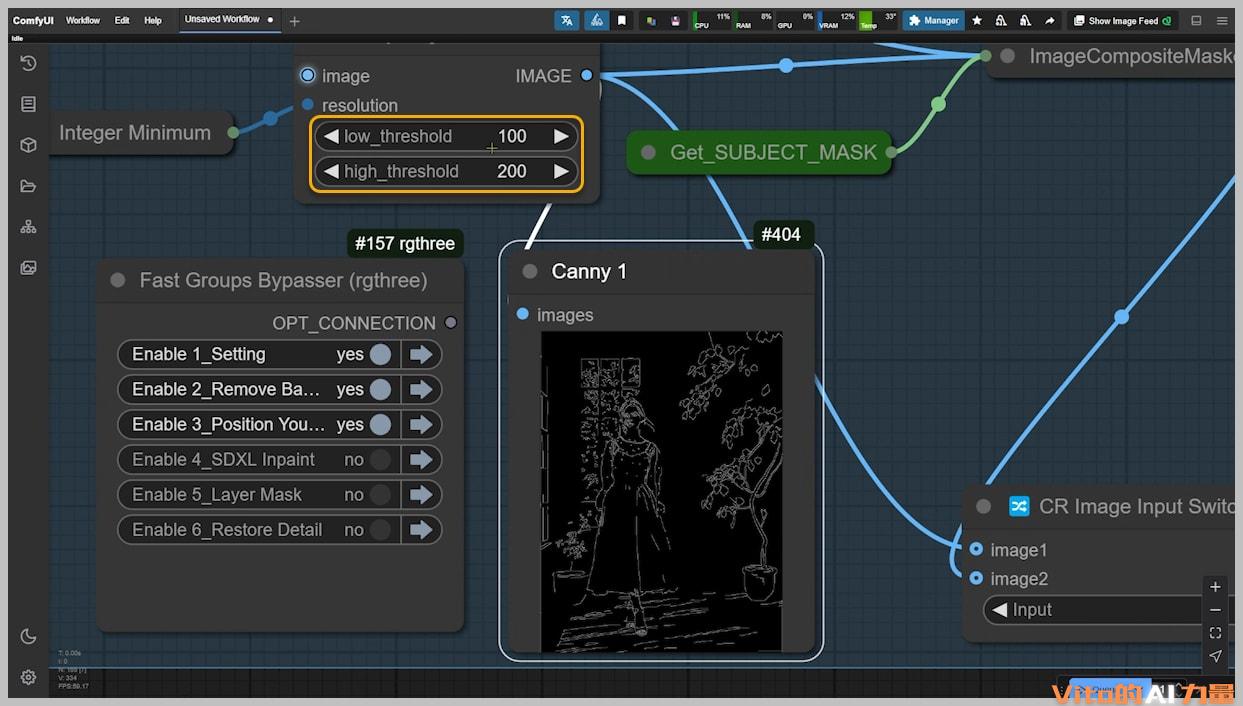The height and width of the screenshot is (706, 1243).
Task: Click the OPT_CONNECTION output socket
Action: point(451,322)
